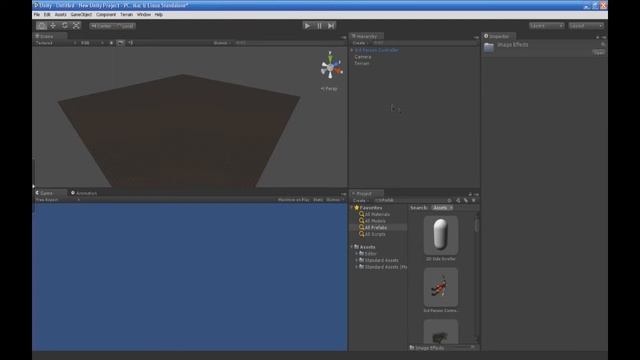Select All Materials favorite

pyautogui.click(x=377, y=214)
